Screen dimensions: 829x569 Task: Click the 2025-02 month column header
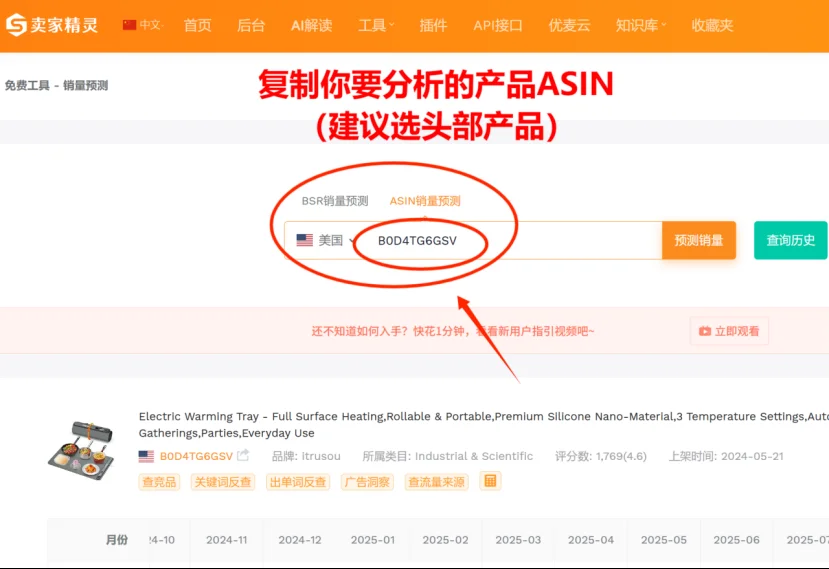[x=445, y=540]
